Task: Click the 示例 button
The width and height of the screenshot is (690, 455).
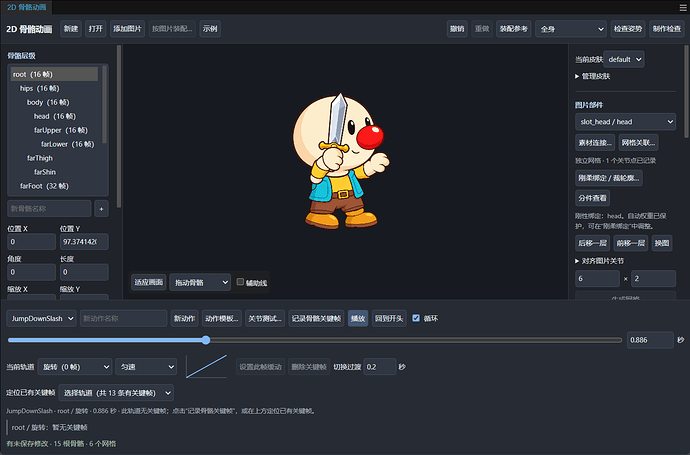Action: click(x=210, y=29)
